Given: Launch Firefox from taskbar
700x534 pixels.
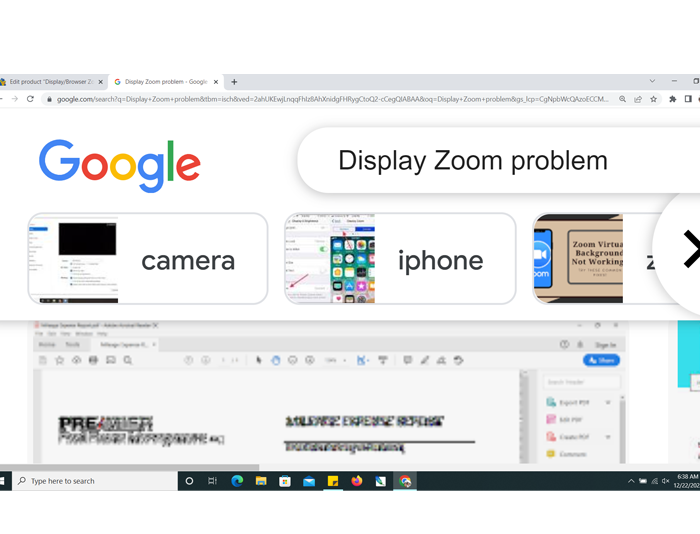Looking at the screenshot, I should (x=357, y=481).
